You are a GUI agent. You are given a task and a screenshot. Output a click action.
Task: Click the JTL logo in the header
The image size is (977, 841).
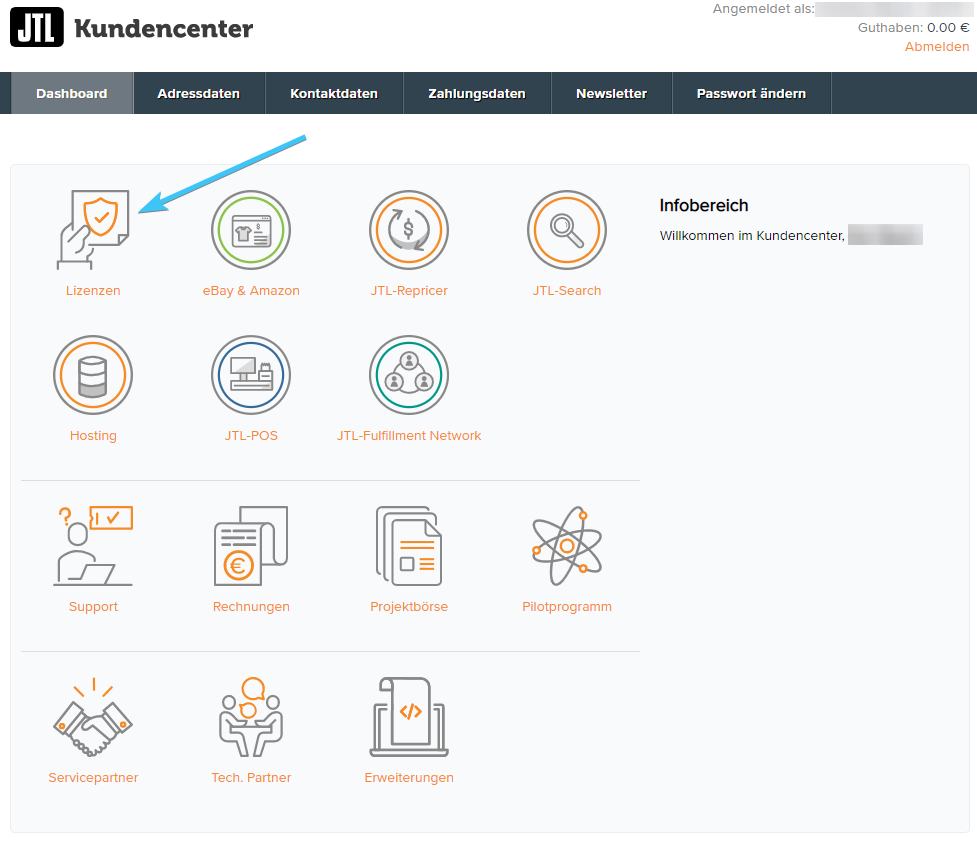pyautogui.click(x=37, y=27)
